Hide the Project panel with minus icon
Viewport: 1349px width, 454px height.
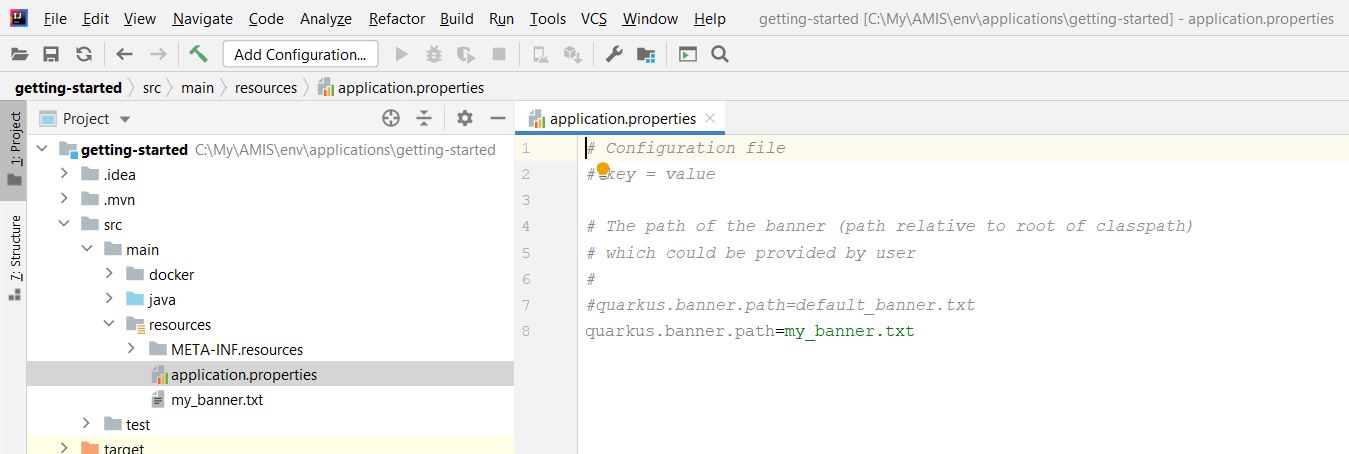click(x=497, y=118)
